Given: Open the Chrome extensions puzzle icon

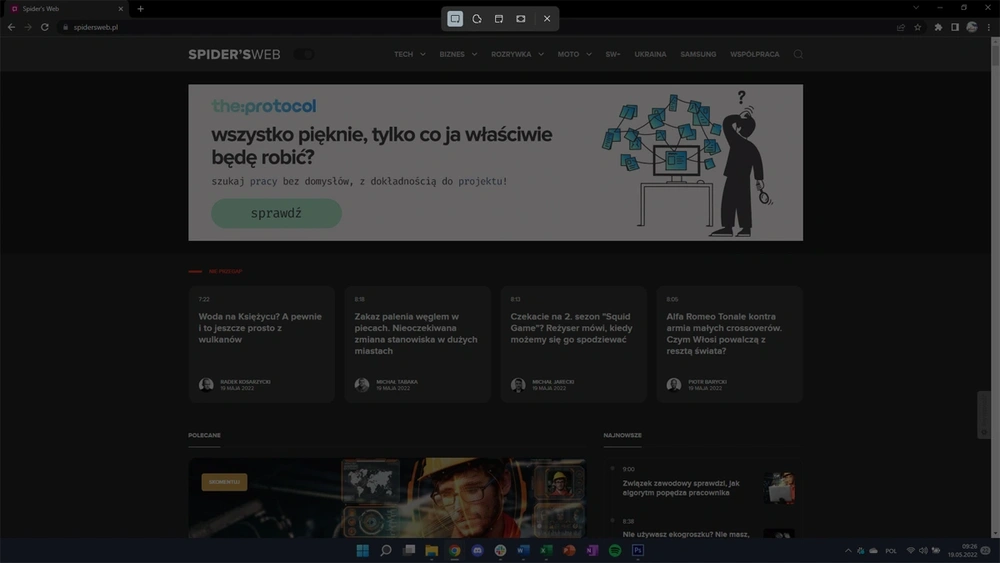Looking at the screenshot, I should point(938,27).
